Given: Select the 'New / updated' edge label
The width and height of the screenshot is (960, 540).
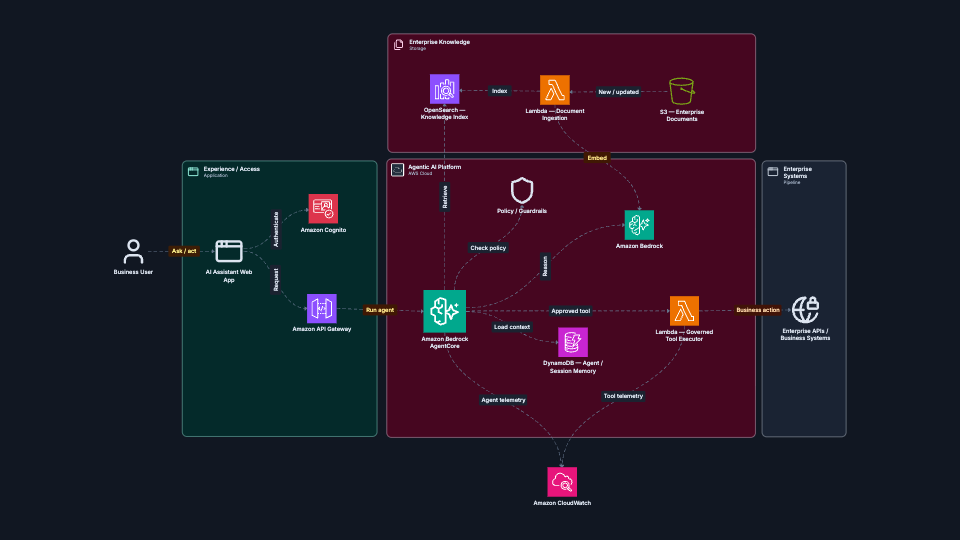Looking at the screenshot, I should 618,92.
